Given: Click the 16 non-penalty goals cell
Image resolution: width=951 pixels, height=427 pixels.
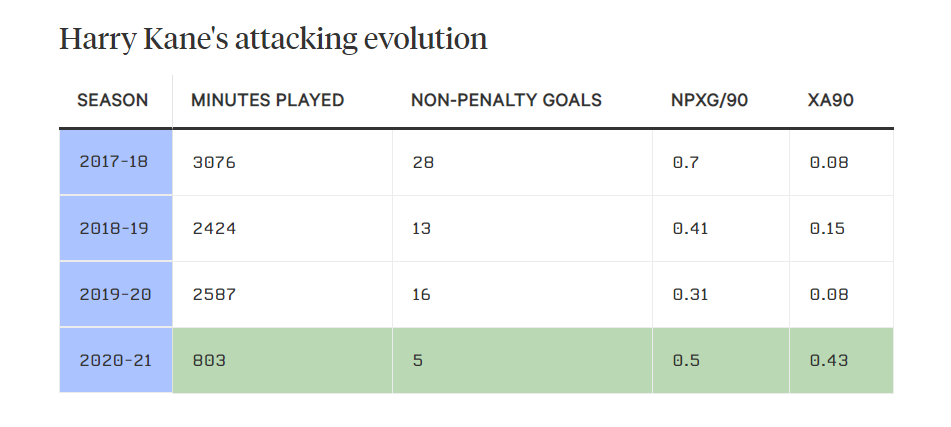Looking at the screenshot, I should click(x=422, y=294).
